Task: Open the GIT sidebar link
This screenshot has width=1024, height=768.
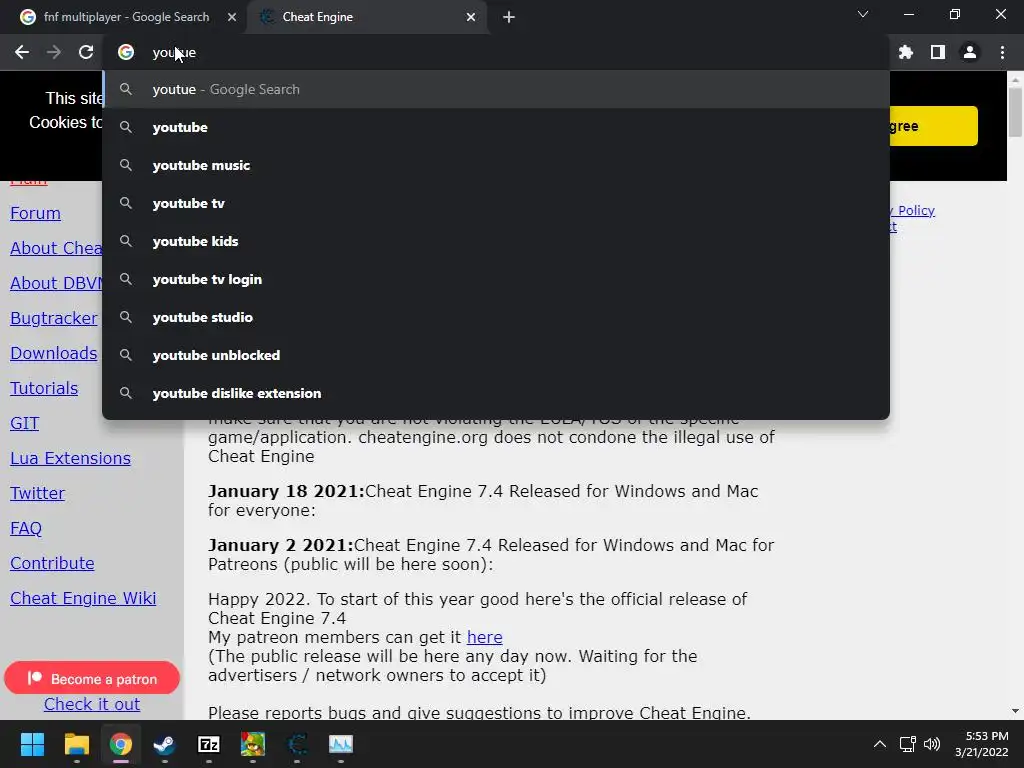Action: point(24,423)
